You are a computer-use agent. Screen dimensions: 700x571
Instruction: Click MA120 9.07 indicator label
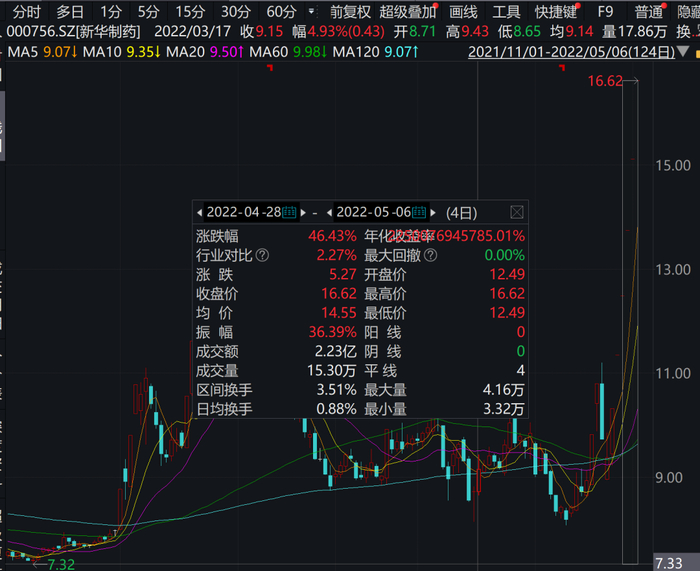tap(375, 52)
